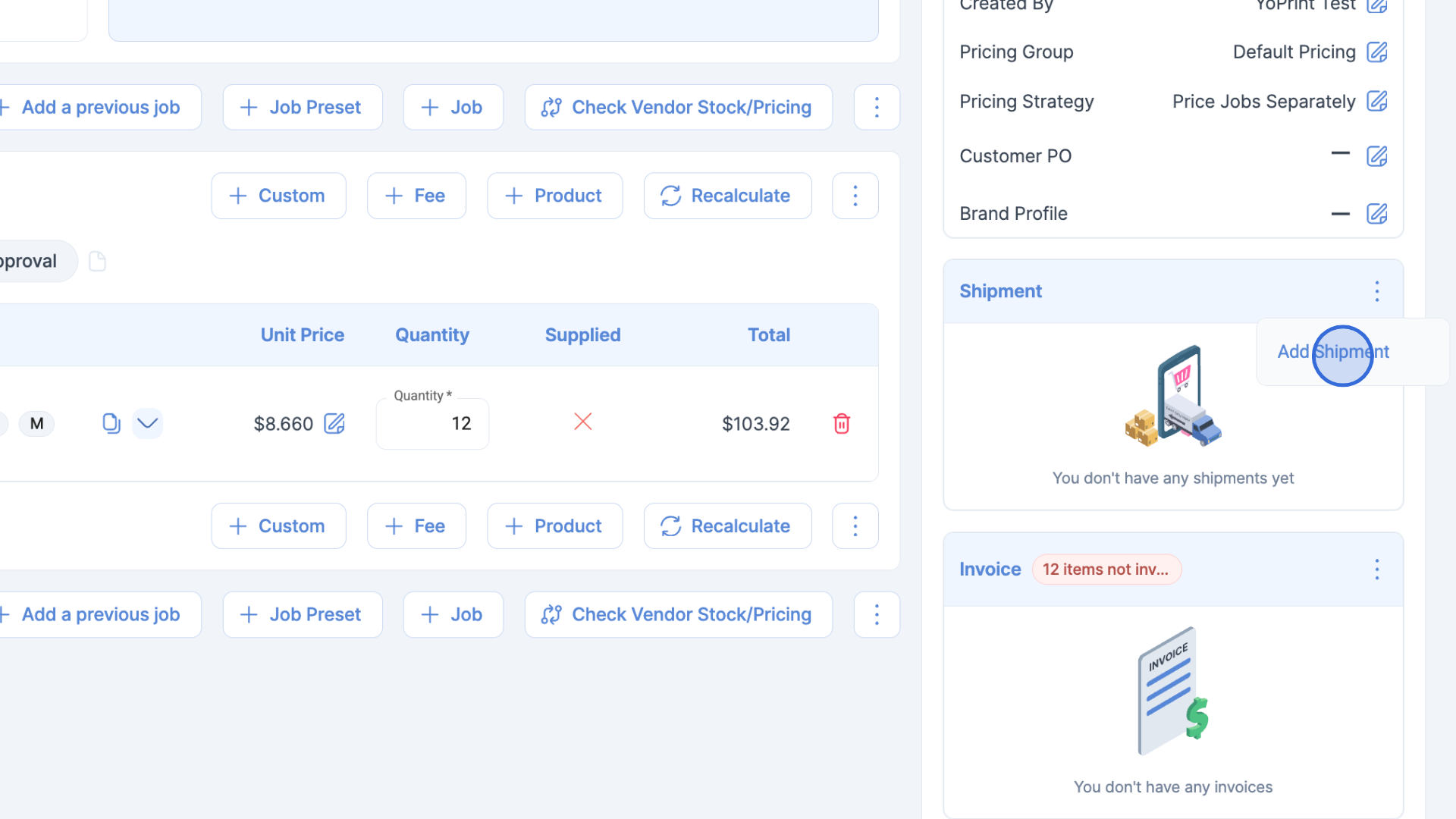Viewport: 1456px width, 819px height.
Task: Toggle the red X supplied marker
Action: click(x=582, y=422)
